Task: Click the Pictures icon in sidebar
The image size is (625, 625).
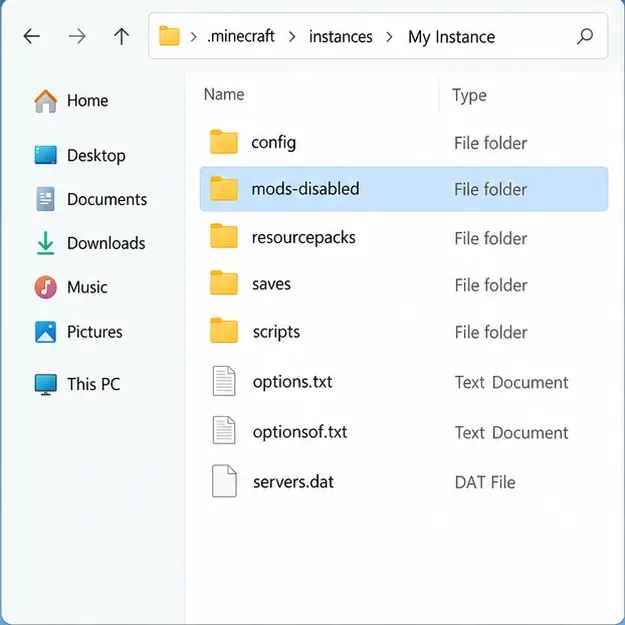Action: pyautogui.click(x=45, y=332)
